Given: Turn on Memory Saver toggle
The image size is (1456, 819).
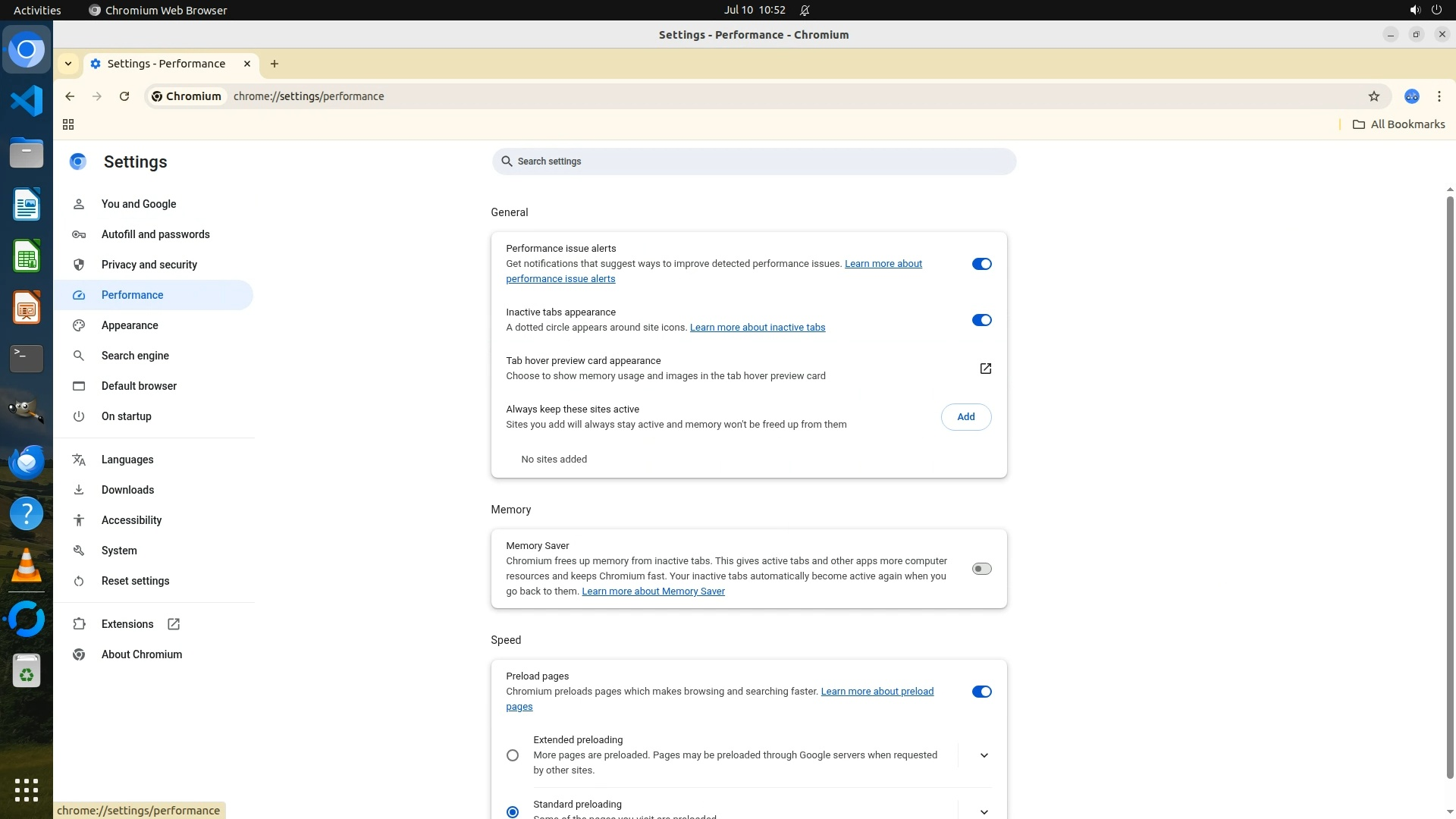Looking at the screenshot, I should pos(981,569).
